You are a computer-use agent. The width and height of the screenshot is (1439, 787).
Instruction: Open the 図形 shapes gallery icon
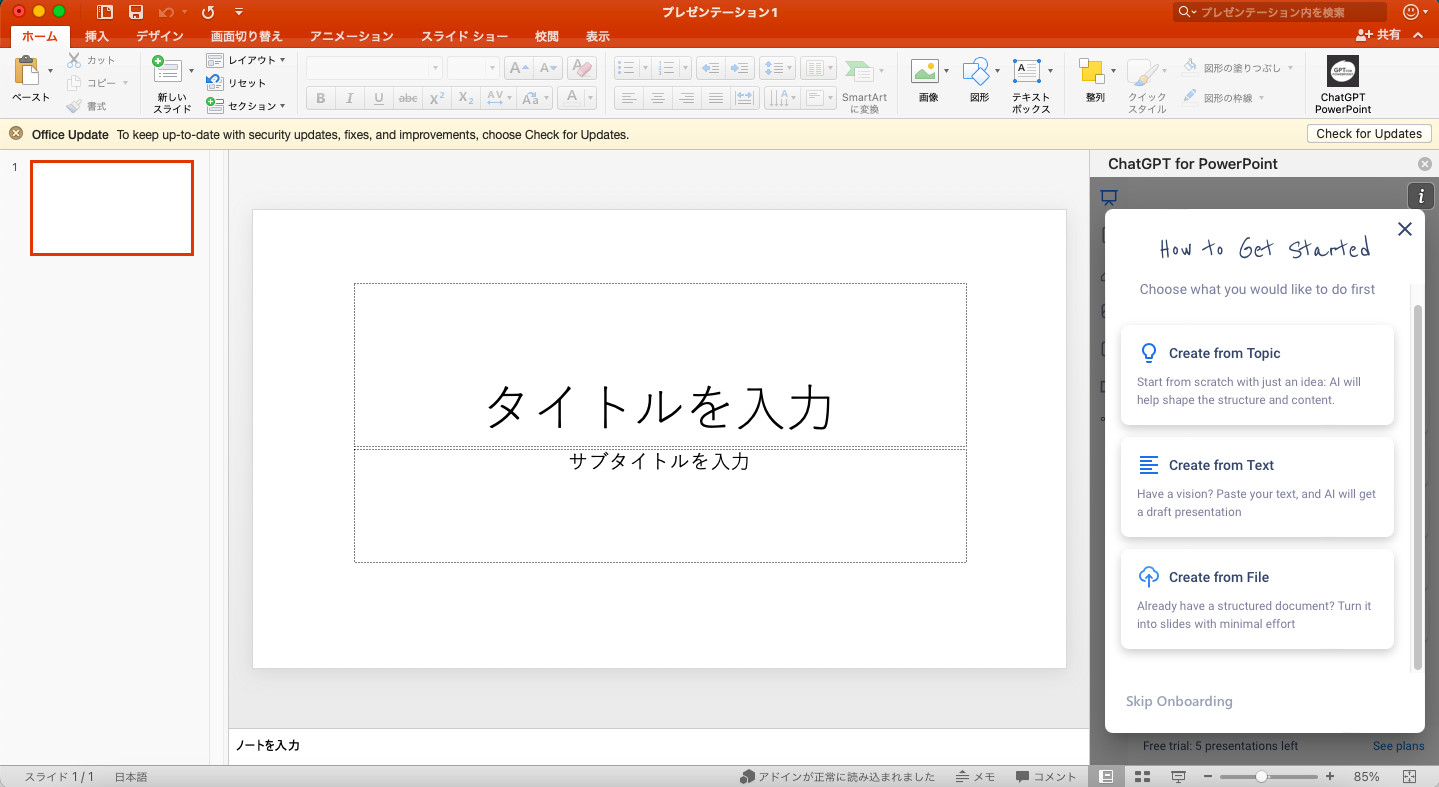(975, 71)
